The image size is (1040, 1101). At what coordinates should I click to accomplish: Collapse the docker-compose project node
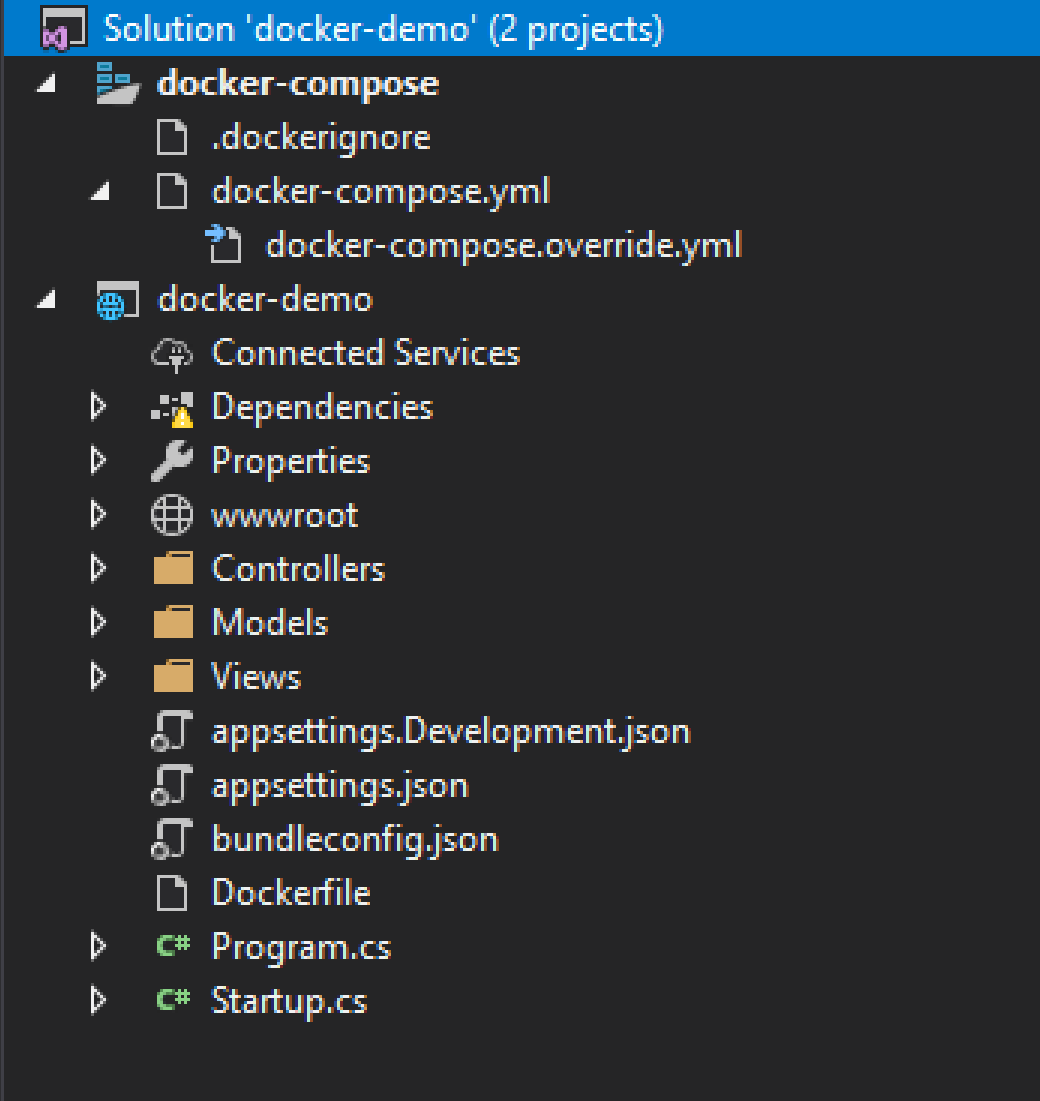pyautogui.click(x=44, y=83)
